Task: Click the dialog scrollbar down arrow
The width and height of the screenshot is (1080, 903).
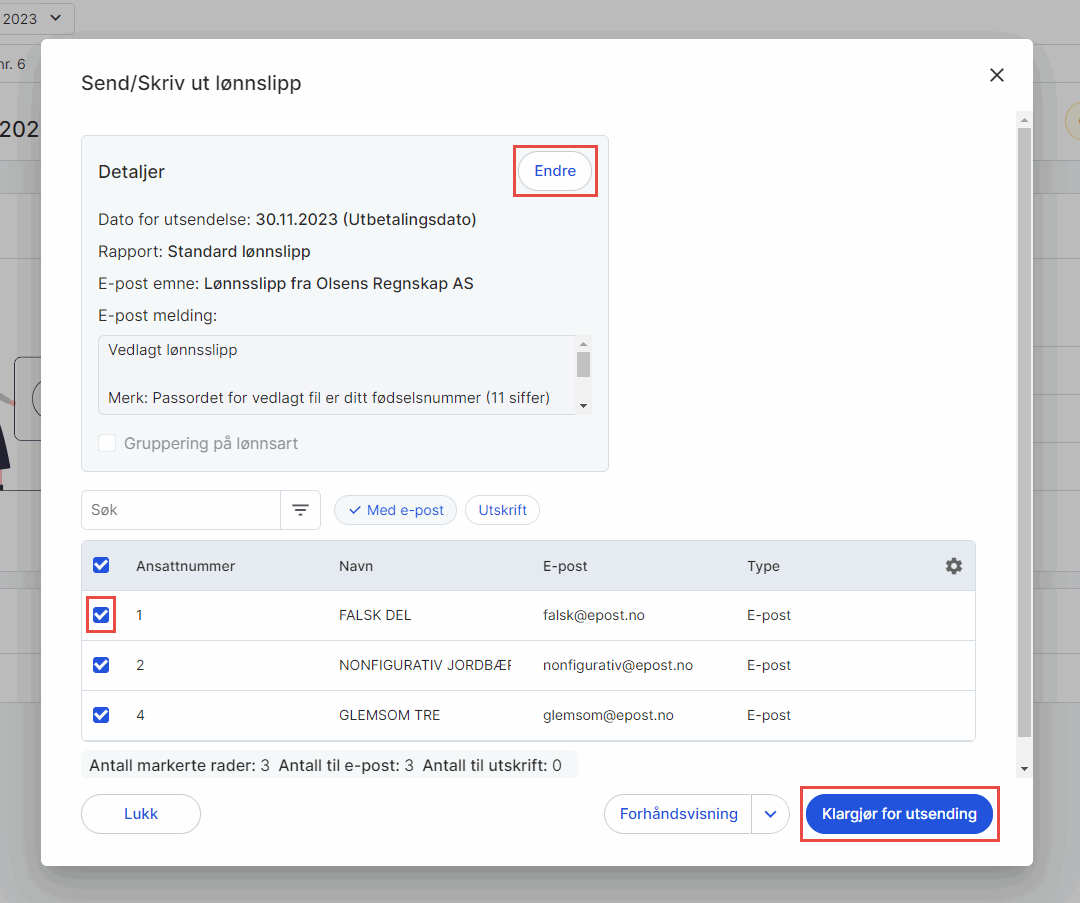Action: (x=1024, y=769)
